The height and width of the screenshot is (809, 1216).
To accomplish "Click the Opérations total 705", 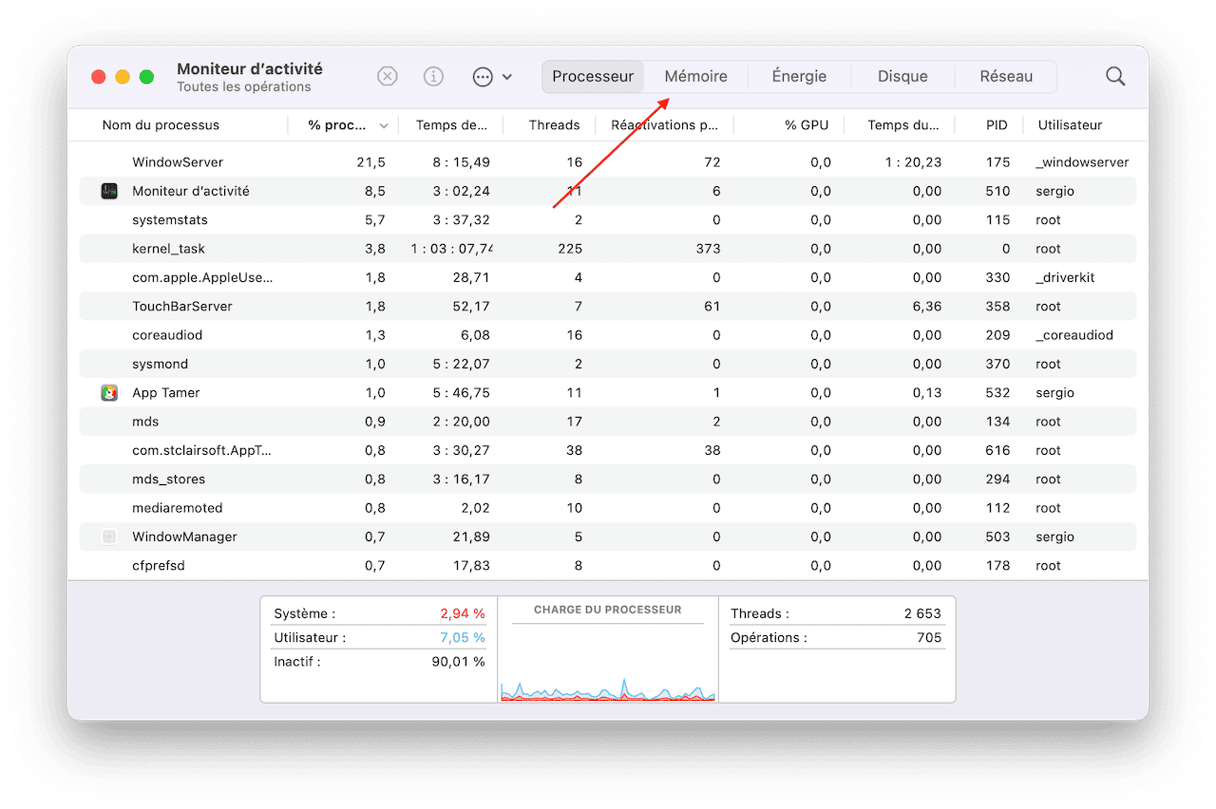I will click(x=930, y=637).
